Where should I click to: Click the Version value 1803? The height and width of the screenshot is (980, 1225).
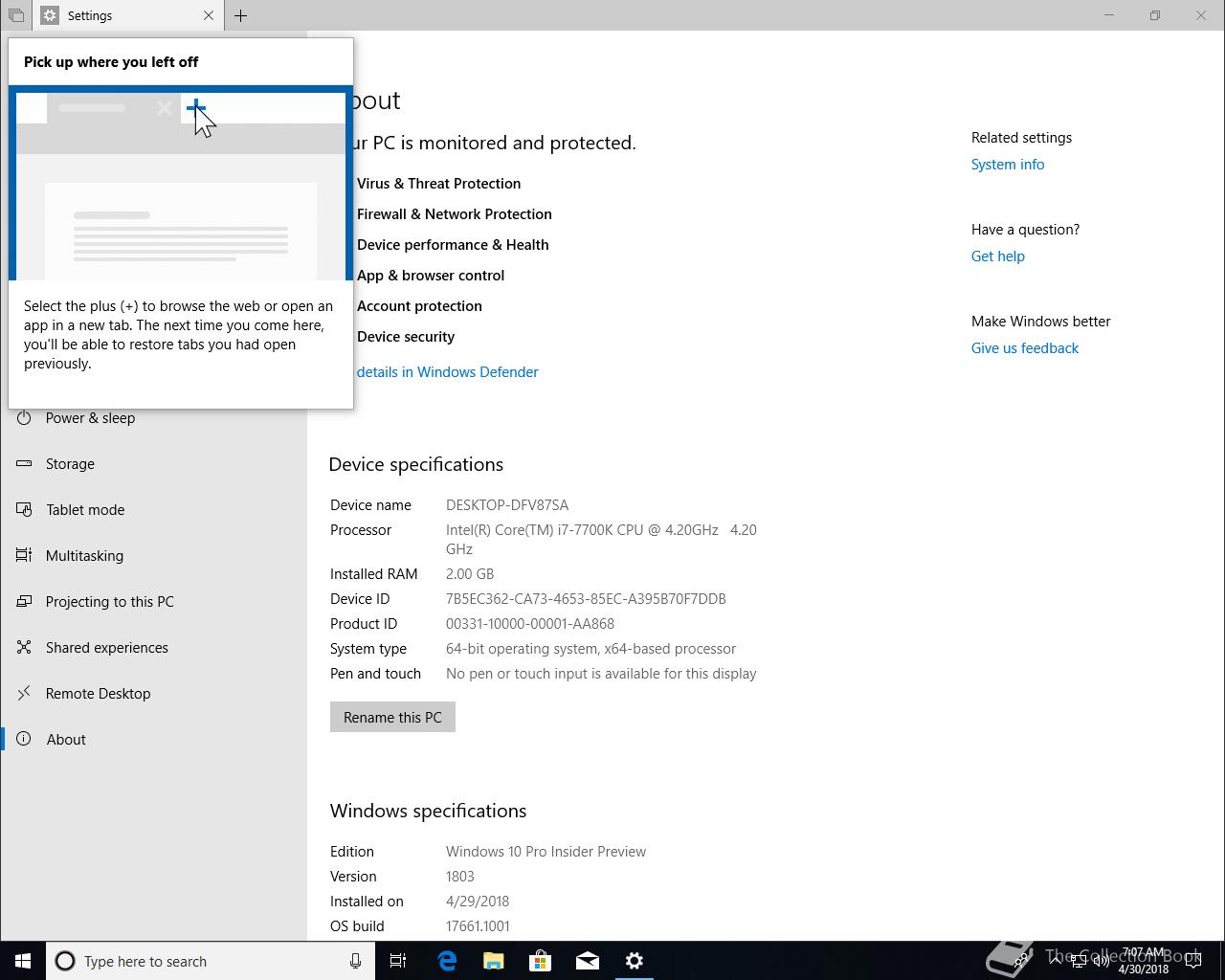click(459, 876)
